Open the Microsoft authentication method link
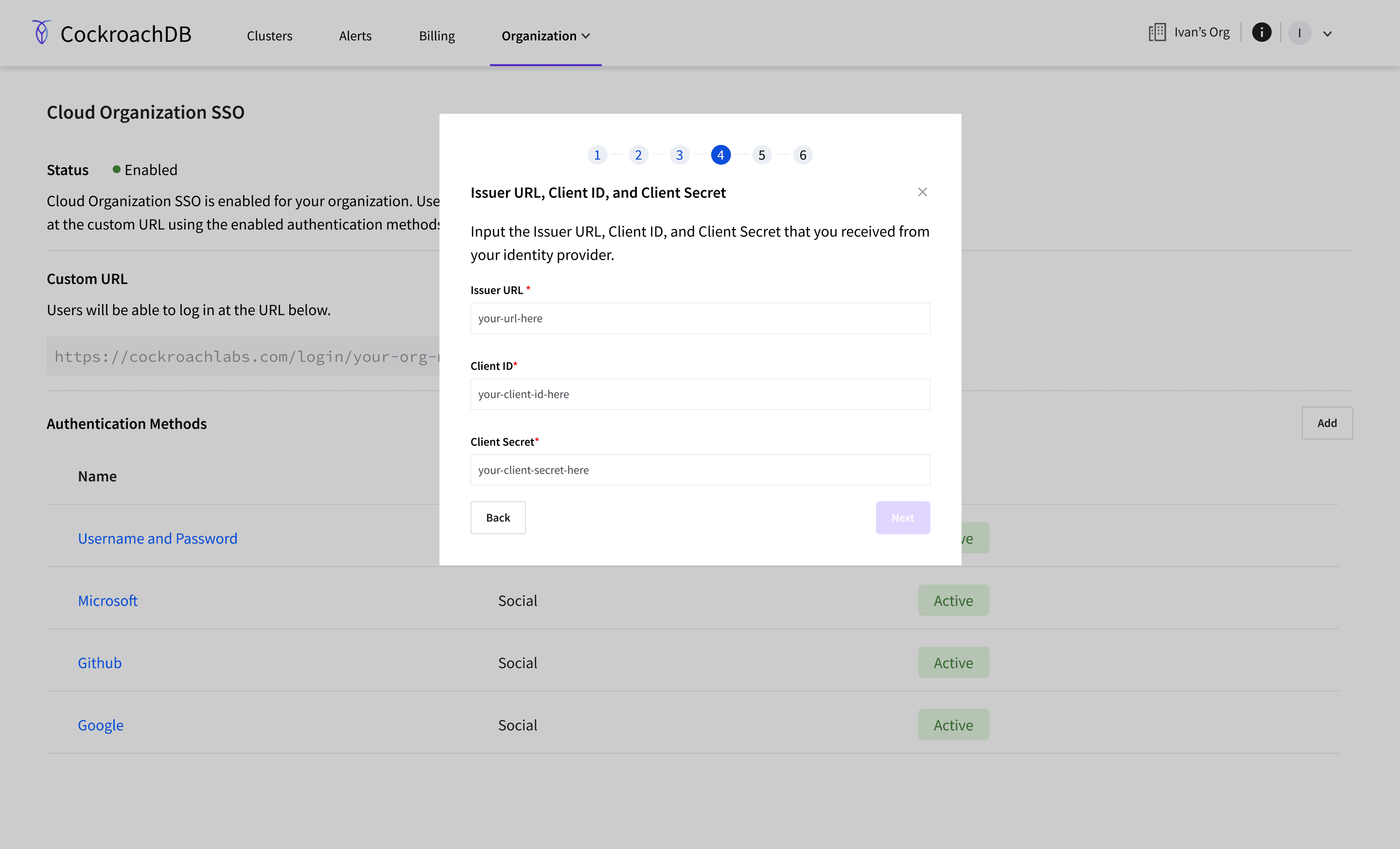Screen dimensions: 1400x849 coord(107,601)
